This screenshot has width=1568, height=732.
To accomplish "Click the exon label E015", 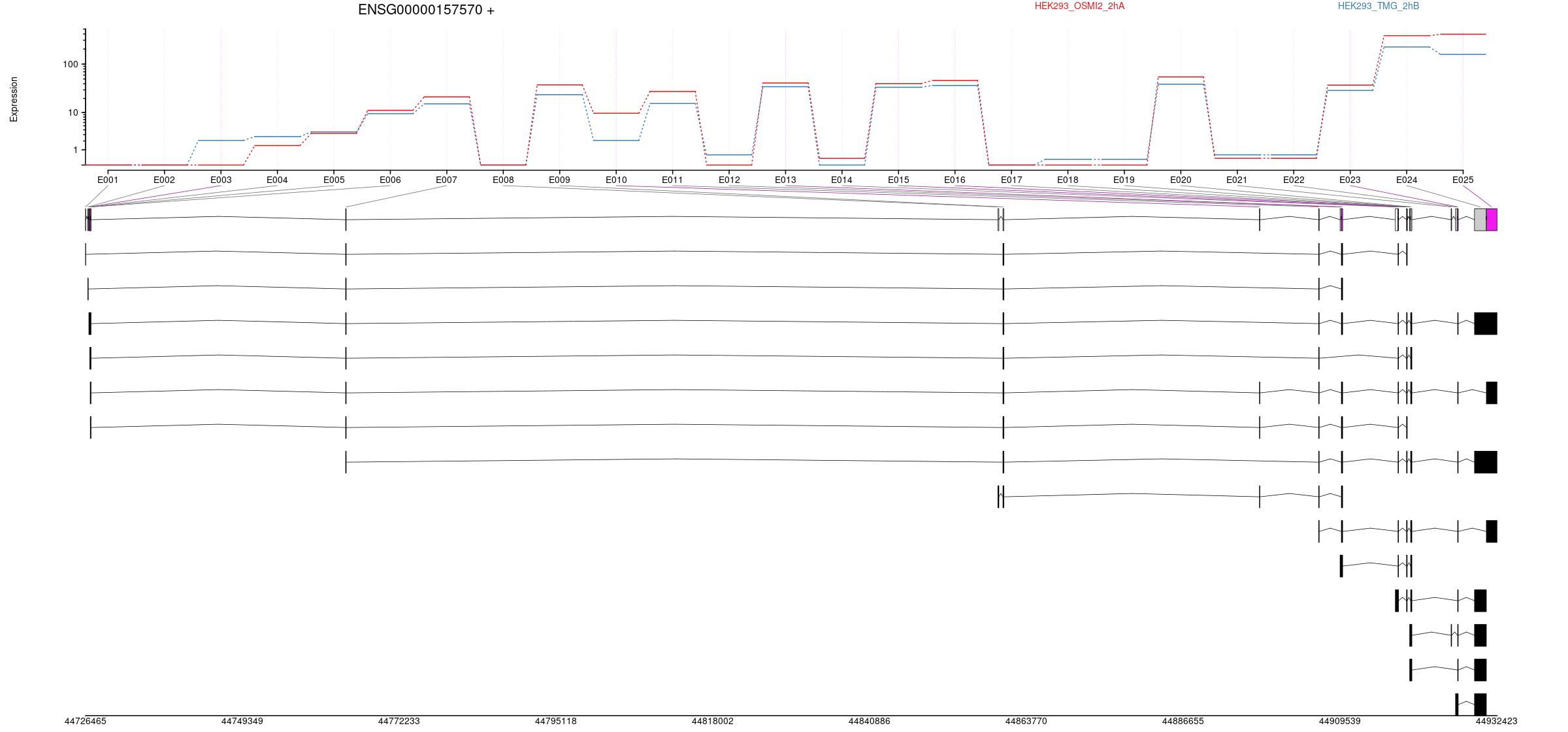I will coord(898,180).
